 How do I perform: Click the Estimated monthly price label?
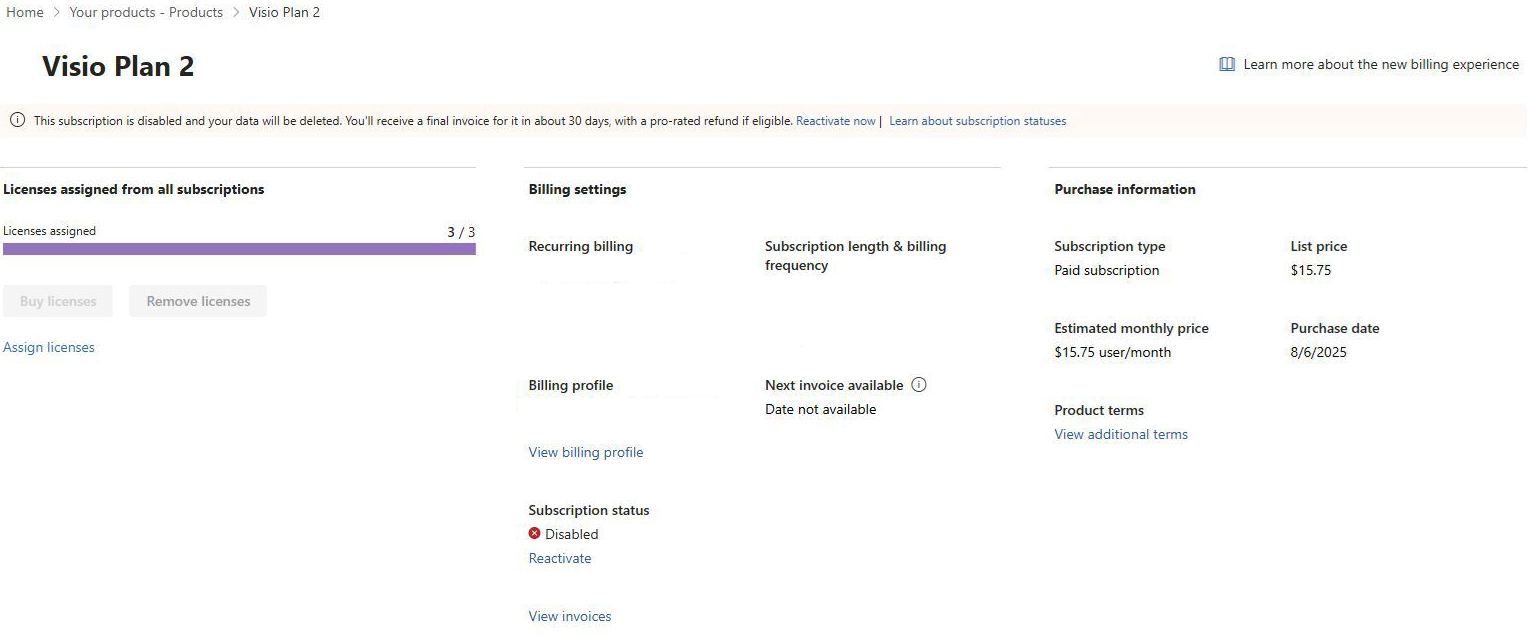tap(1132, 329)
